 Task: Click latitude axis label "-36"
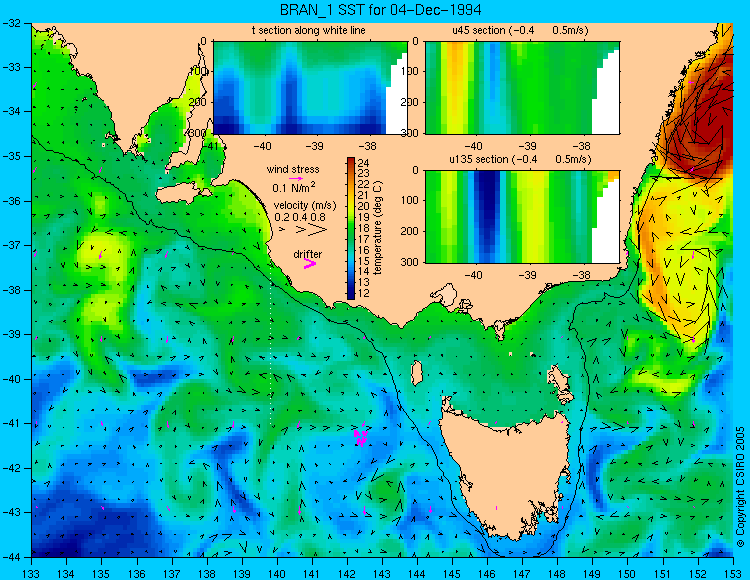coord(11,201)
